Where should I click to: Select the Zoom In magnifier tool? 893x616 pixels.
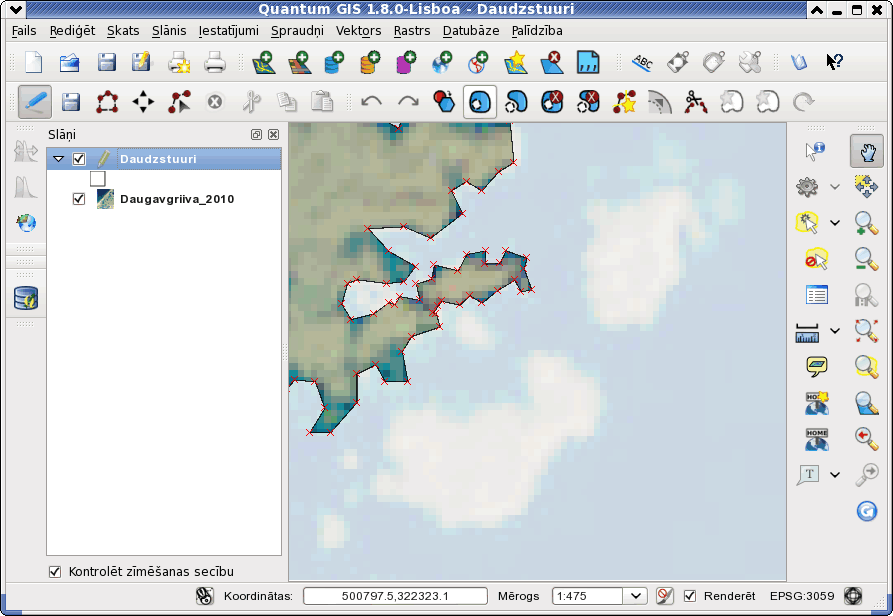click(x=866, y=223)
